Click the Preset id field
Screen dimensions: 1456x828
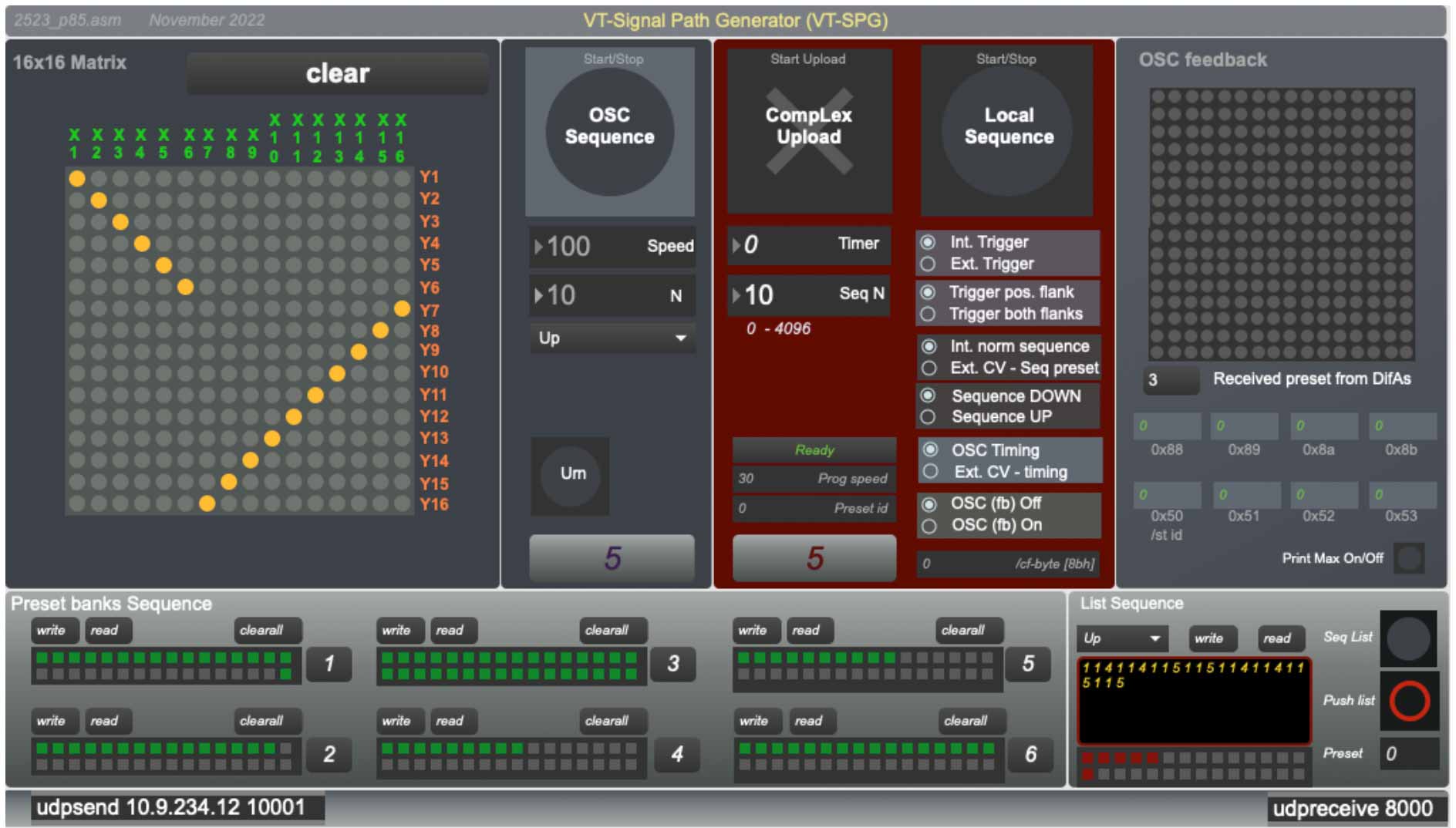coord(814,509)
